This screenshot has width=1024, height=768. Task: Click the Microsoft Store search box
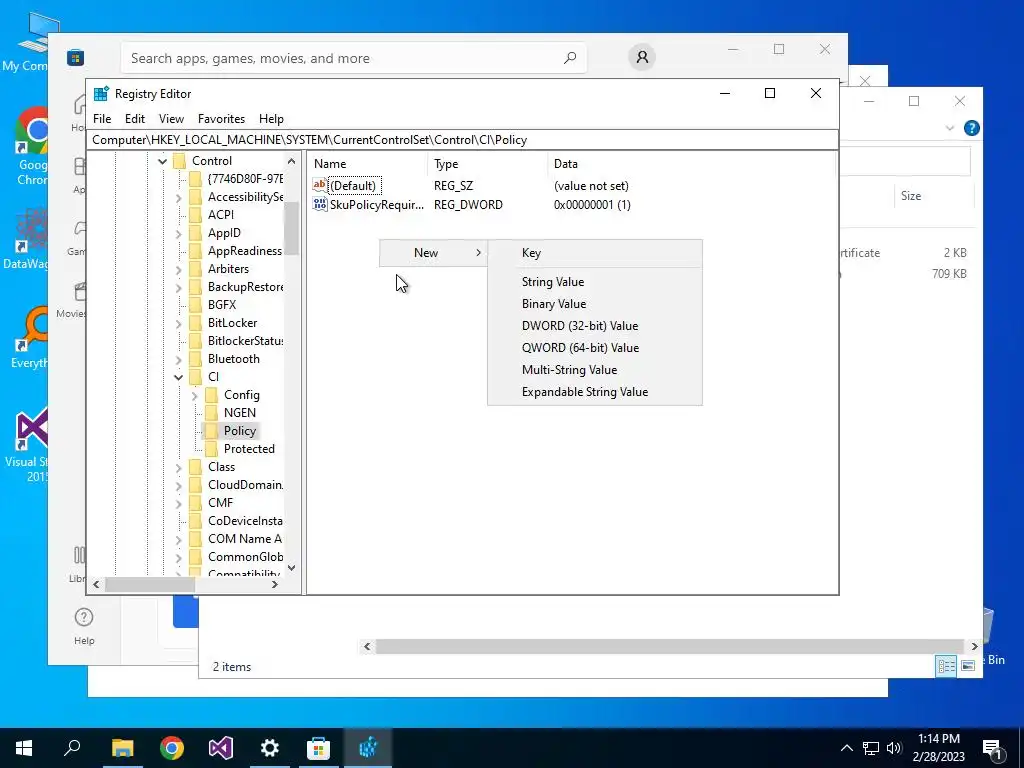[x=353, y=58]
